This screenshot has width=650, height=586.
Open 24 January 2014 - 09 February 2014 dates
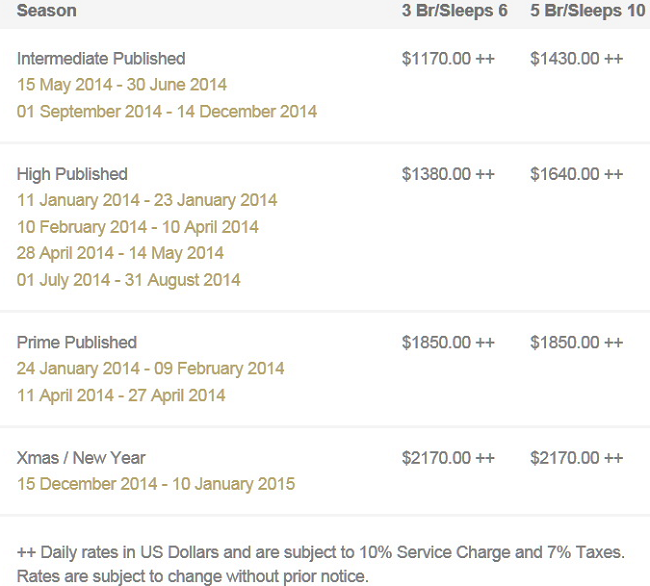[150, 368]
